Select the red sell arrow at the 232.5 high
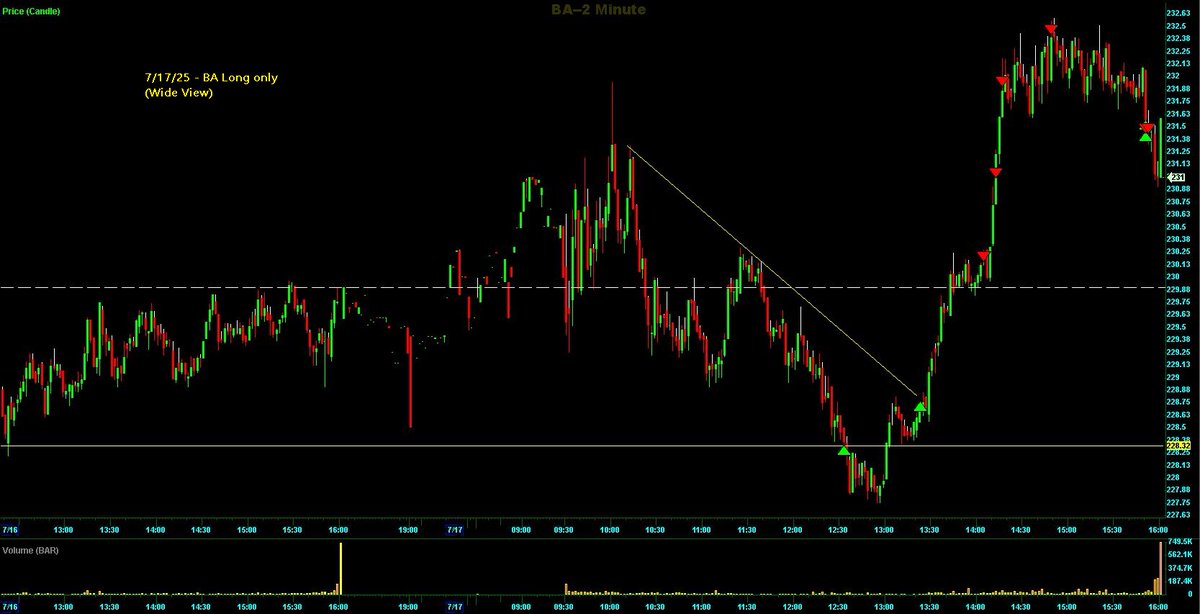This screenshot has width=1200, height=614. [1051, 30]
